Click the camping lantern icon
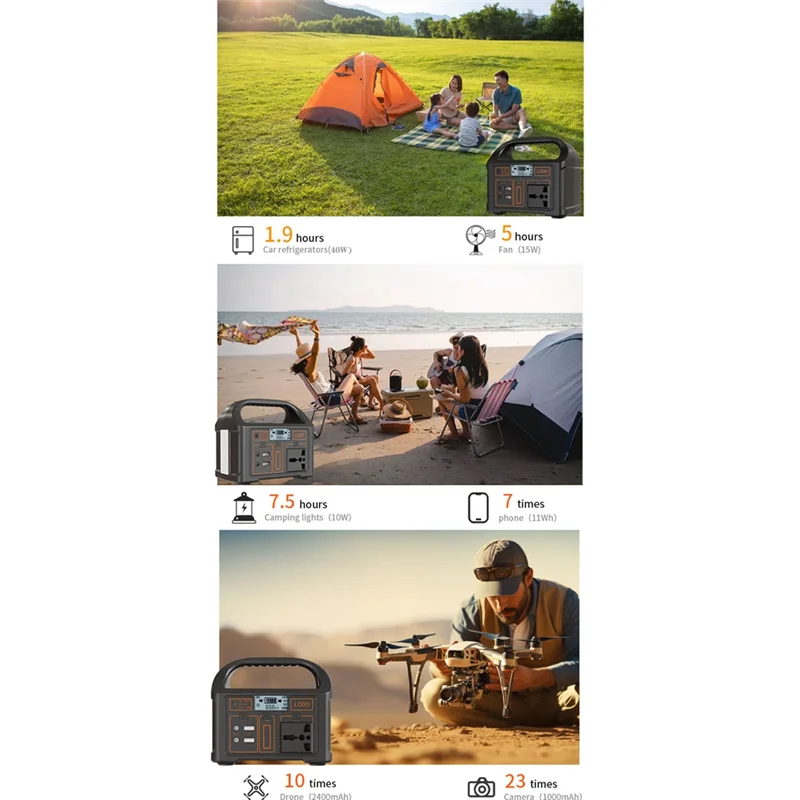This screenshot has width=800, height=800. [244, 508]
